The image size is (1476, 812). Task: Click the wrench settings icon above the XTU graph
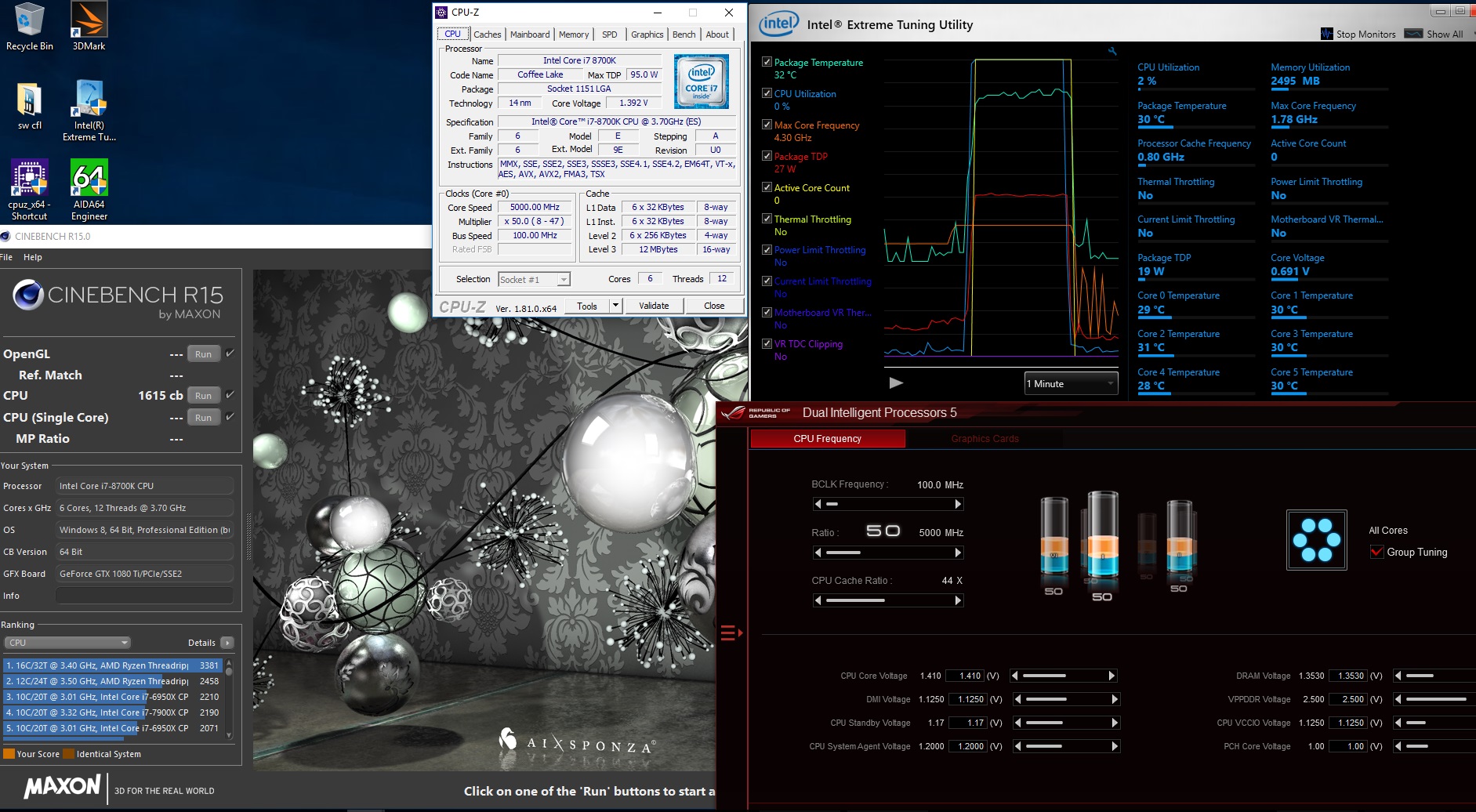point(1112,51)
